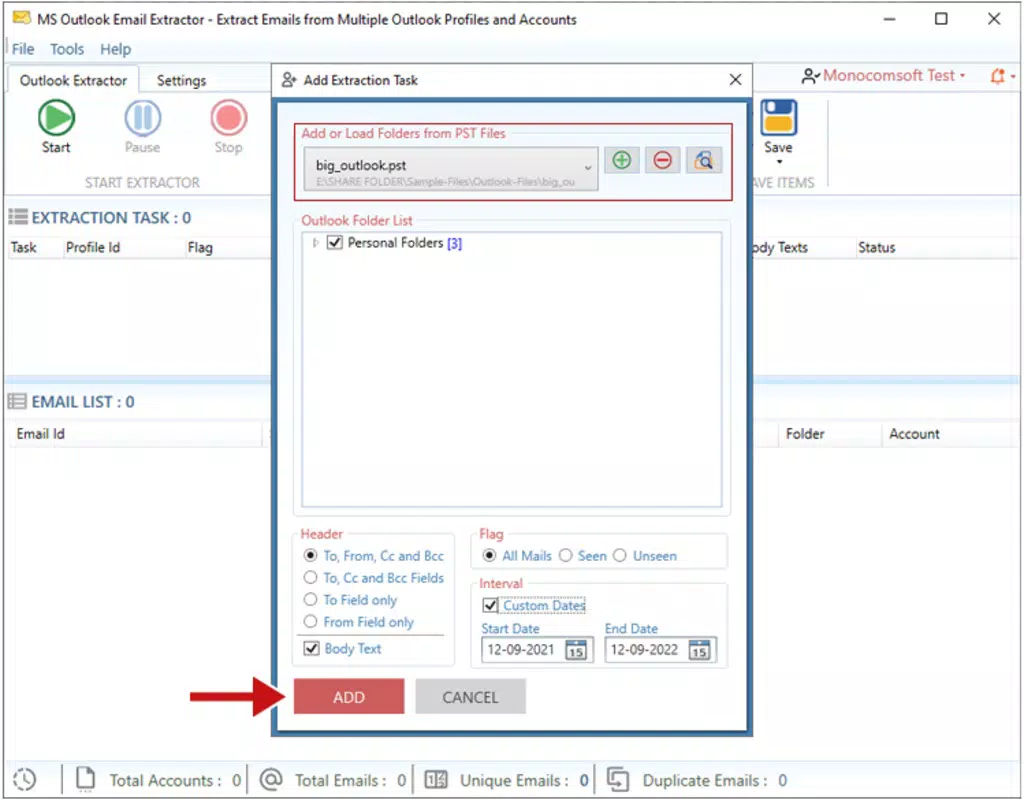
Task: Switch to the Settings tab
Action: pos(182,80)
